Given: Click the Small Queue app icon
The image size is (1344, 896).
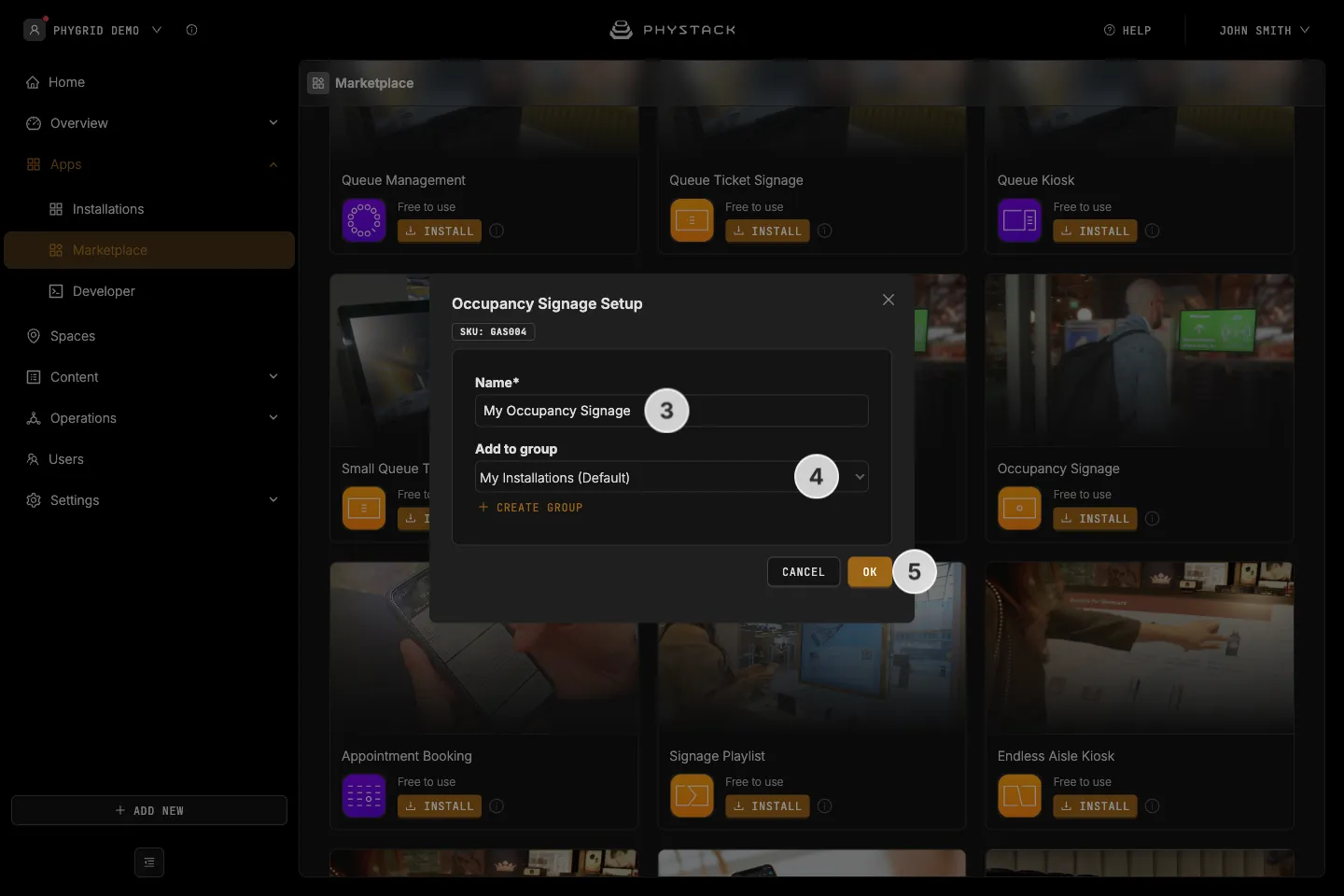Looking at the screenshot, I should 364,508.
